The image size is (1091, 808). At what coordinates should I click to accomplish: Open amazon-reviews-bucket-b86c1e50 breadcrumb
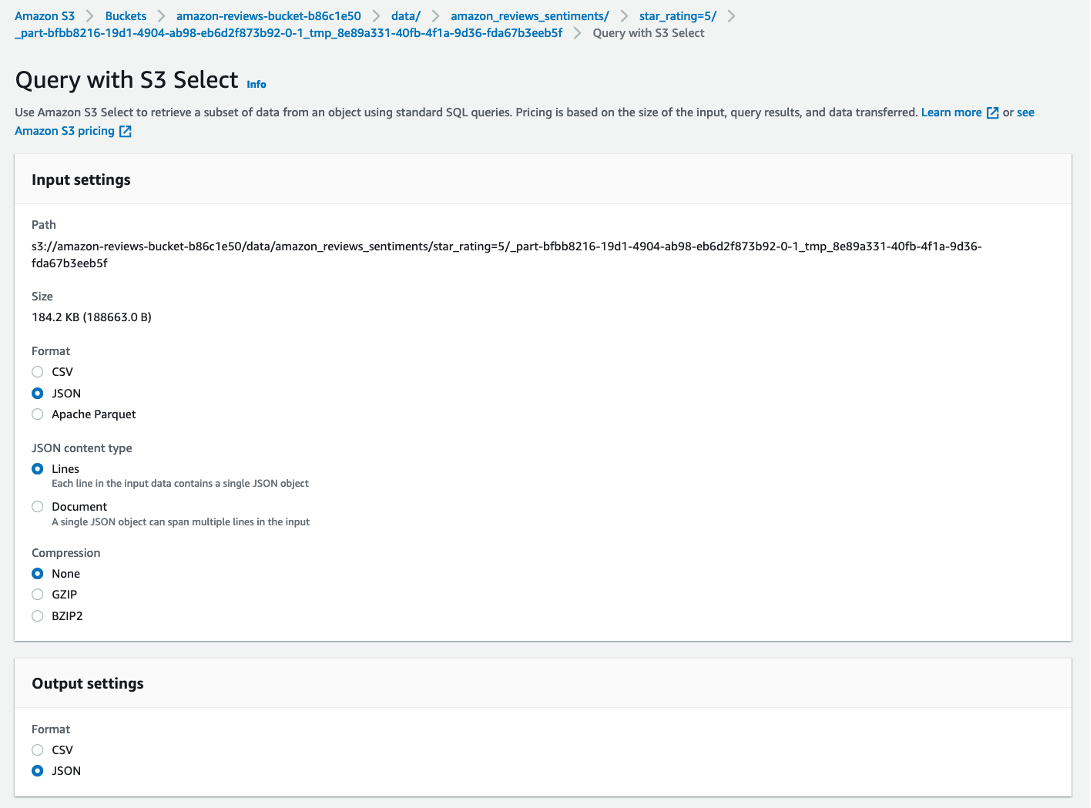tap(268, 16)
